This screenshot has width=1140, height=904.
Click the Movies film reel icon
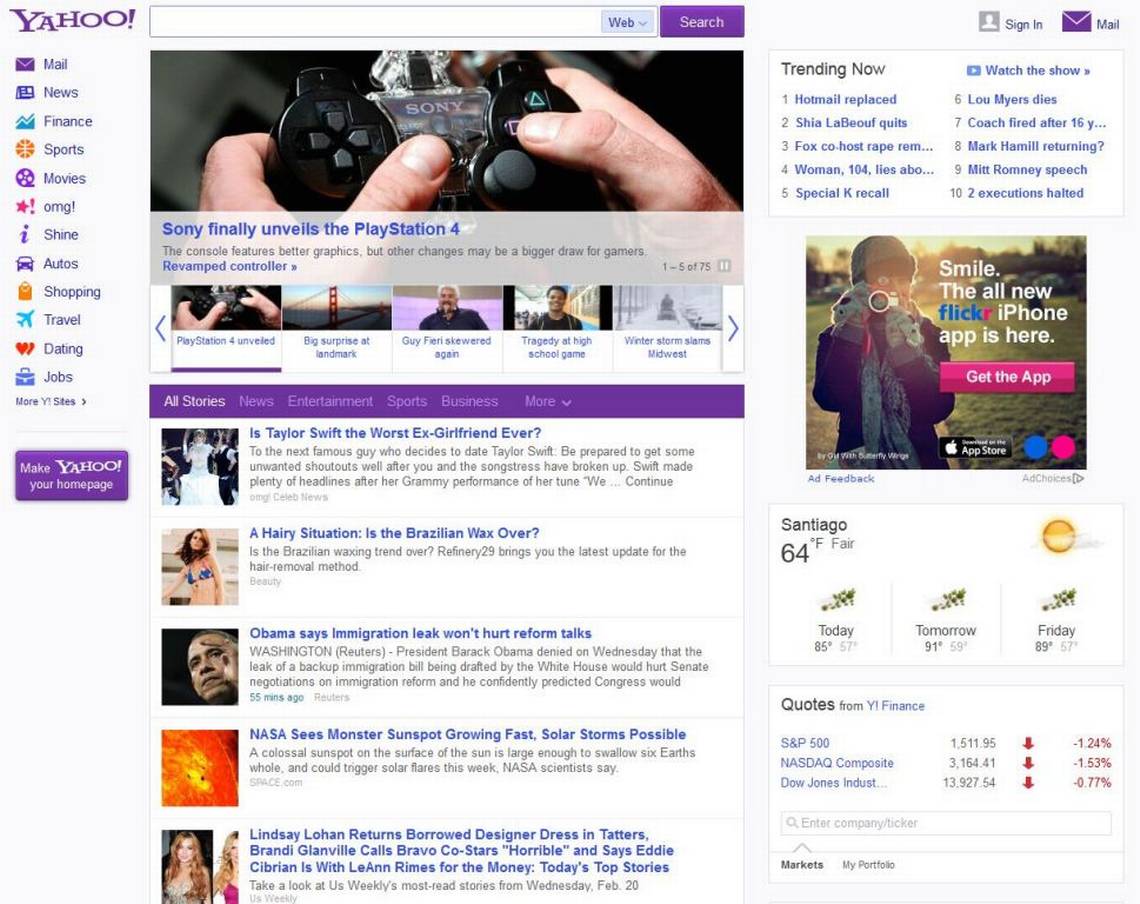click(x=25, y=178)
